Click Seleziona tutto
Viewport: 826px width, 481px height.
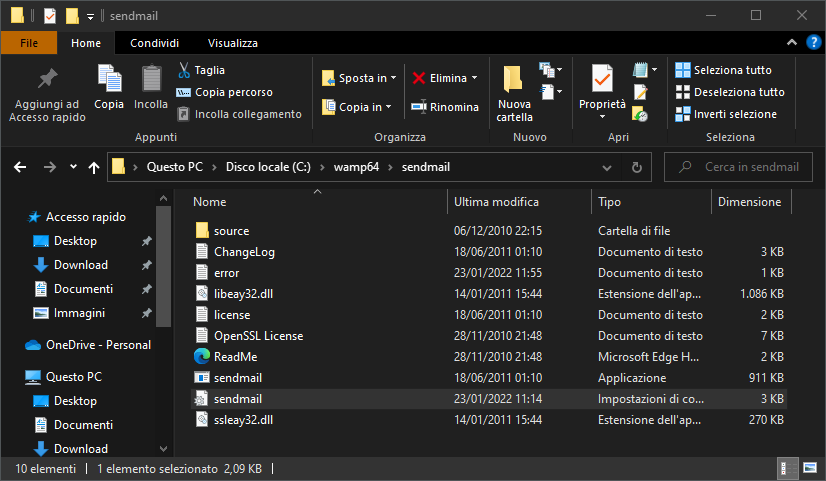(723, 70)
